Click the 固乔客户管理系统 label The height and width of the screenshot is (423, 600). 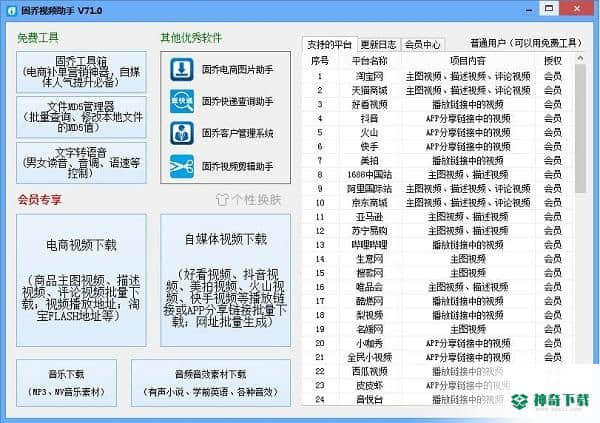pyautogui.click(x=238, y=133)
